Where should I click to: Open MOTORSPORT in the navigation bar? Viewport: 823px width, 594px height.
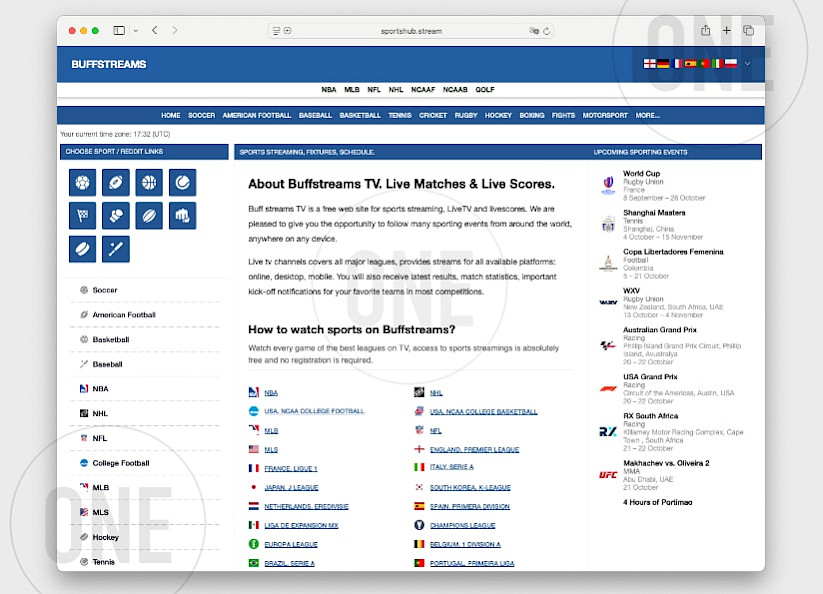(605, 115)
